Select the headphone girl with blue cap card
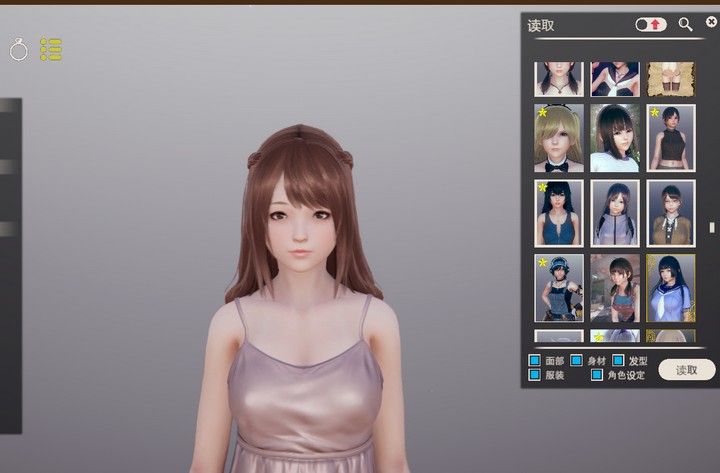Image resolution: width=720 pixels, height=473 pixels. pos(559,288)
